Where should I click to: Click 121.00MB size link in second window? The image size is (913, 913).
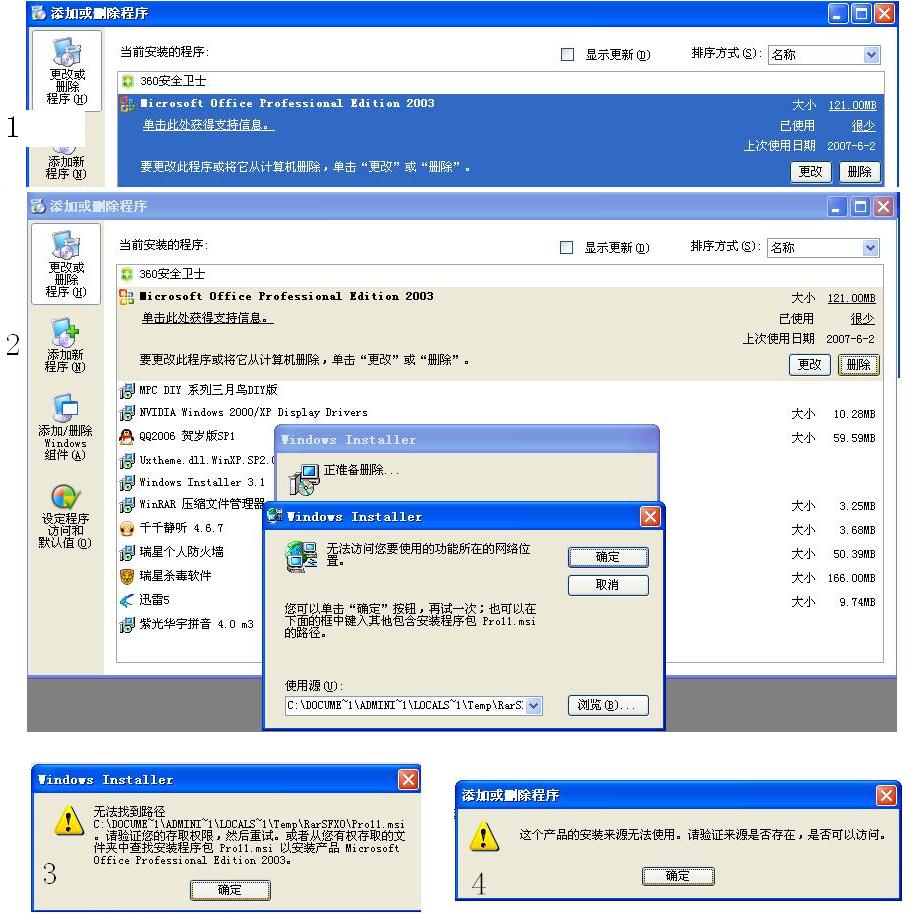851,299
